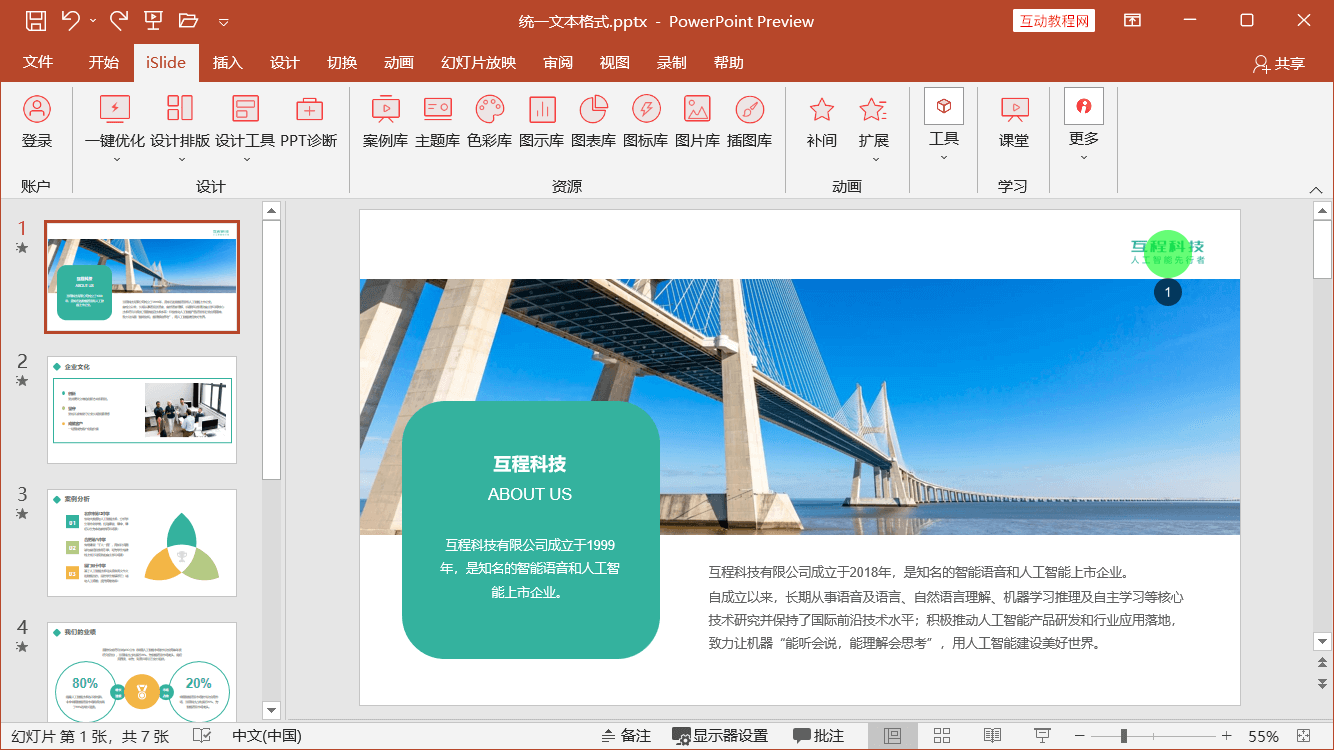The width and height of the screenshot is (1334, 750).
Task: Open the 帮助 tab
Action: click(728, 62)
